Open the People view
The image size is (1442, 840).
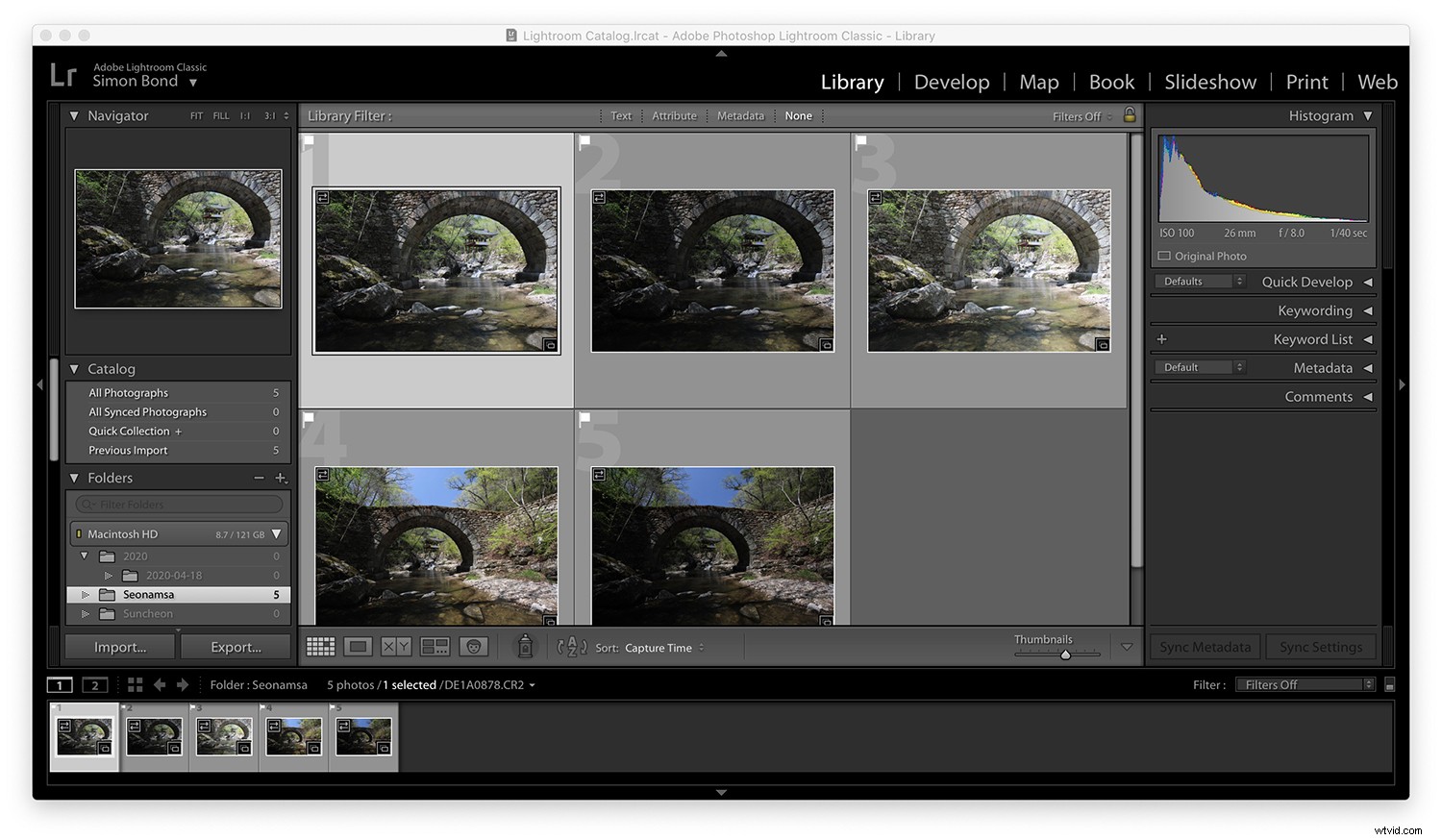(473, 646)
